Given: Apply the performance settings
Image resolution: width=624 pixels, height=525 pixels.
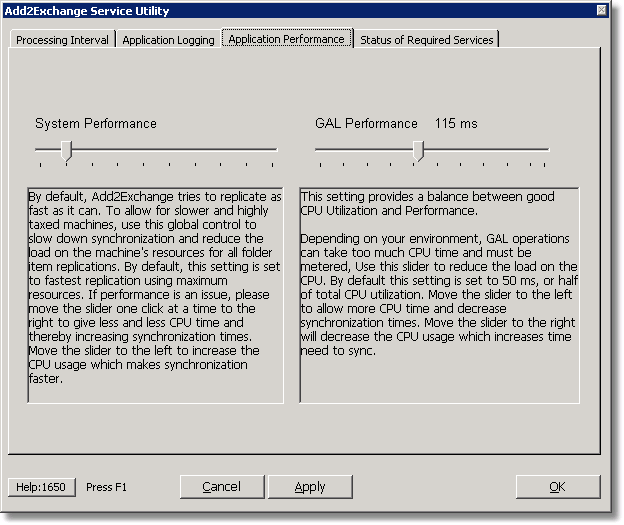Looking at the screenshot, I should 310,487.
